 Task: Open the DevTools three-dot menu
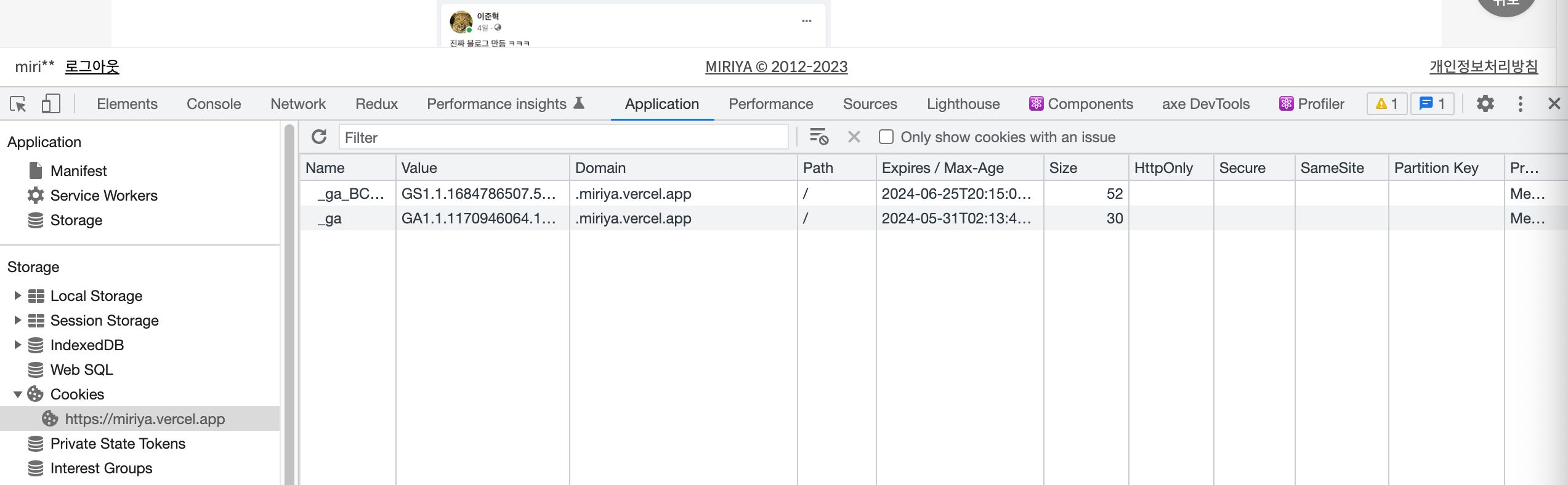(x=1520, y=103)
